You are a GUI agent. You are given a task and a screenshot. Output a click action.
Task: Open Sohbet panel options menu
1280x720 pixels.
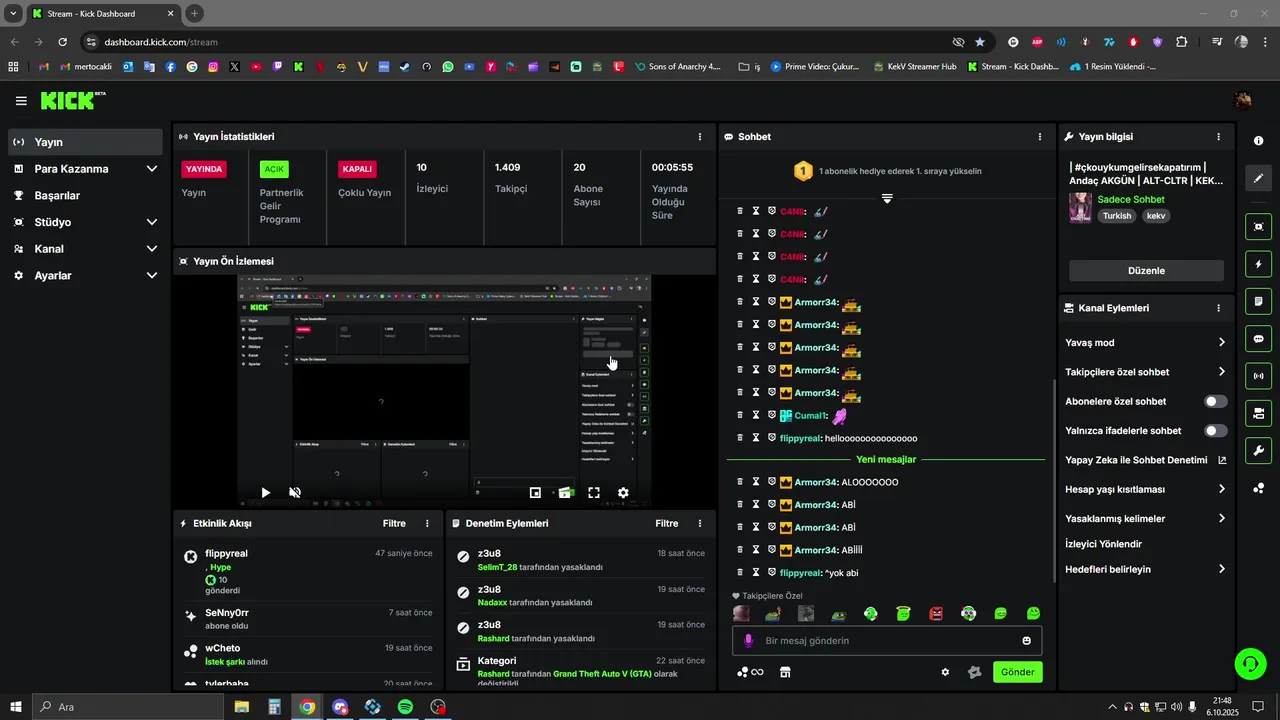click(1040, 136)
